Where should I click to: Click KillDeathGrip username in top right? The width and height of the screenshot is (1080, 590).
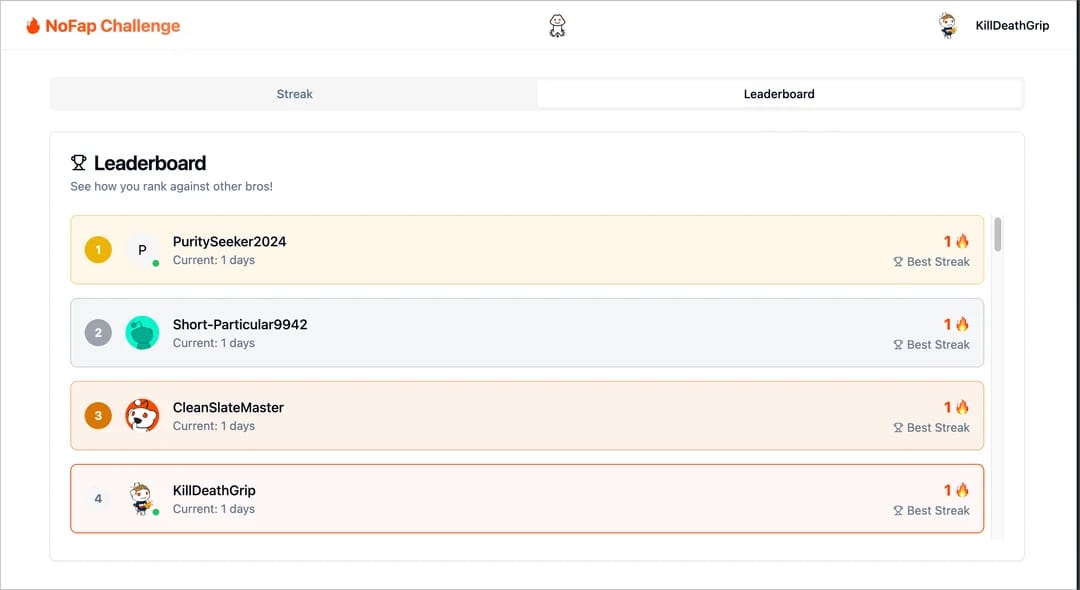pyautogui.click(x=1012, y=26)
